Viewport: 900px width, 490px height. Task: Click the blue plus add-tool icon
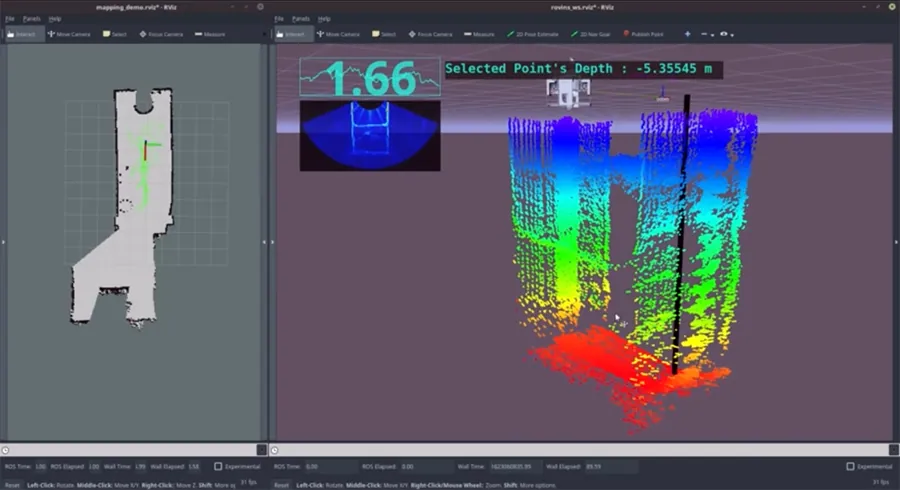[688, 34]
